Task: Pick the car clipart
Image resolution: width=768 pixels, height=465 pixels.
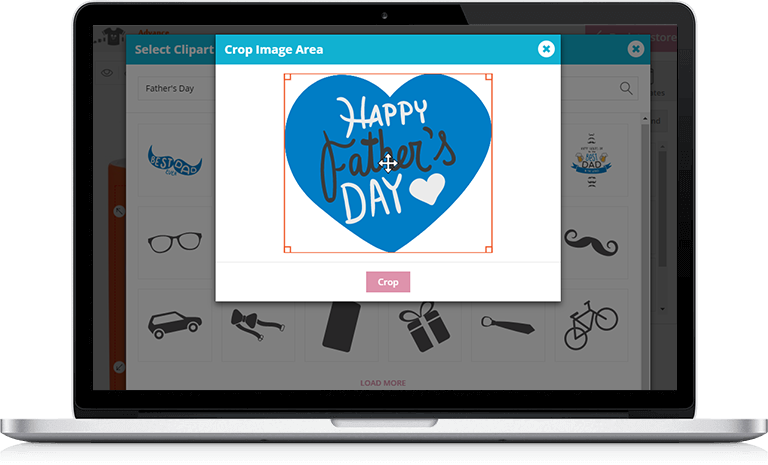Action: 175,325
